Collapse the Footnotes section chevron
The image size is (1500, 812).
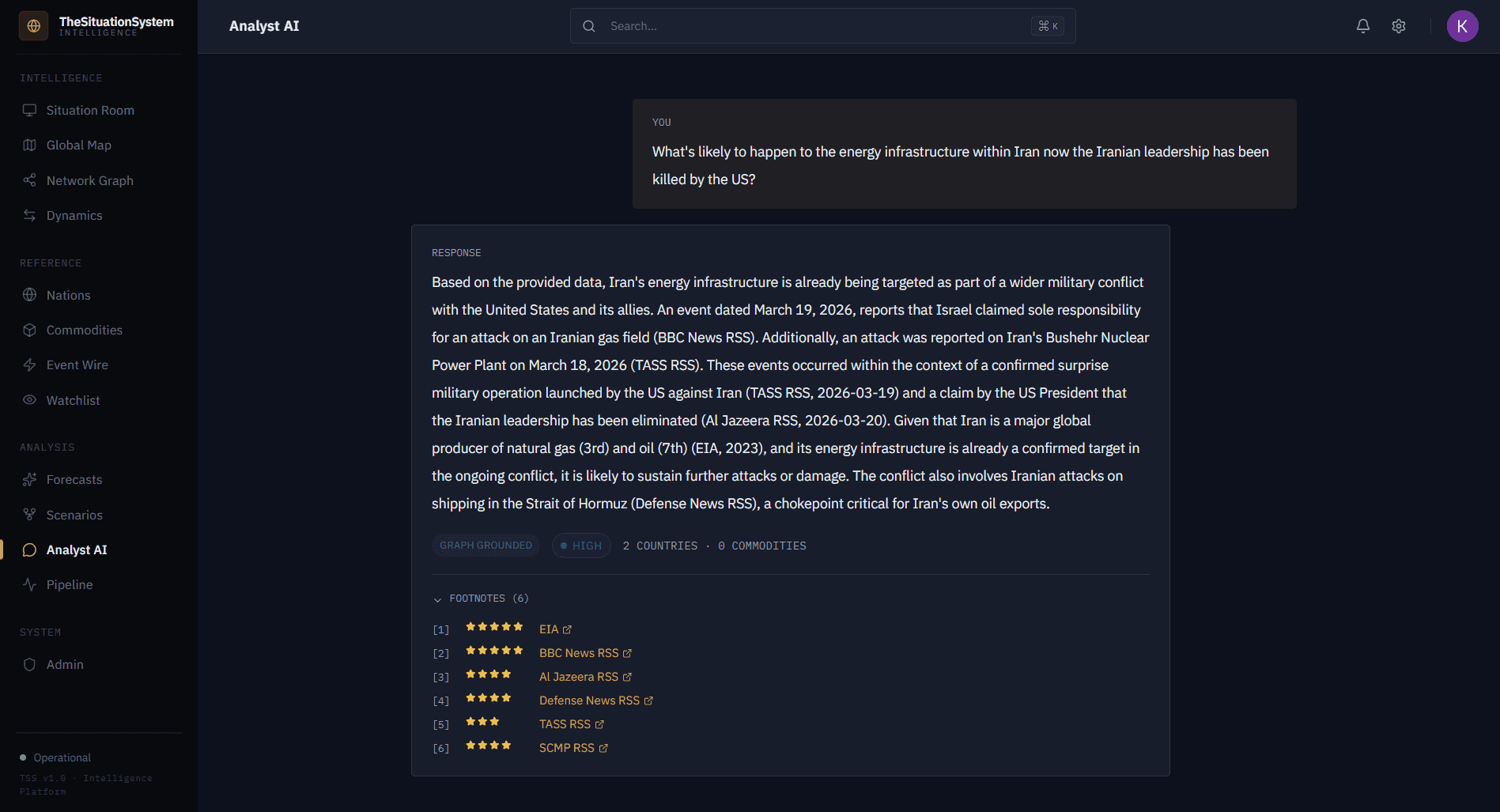coord(437,599)
